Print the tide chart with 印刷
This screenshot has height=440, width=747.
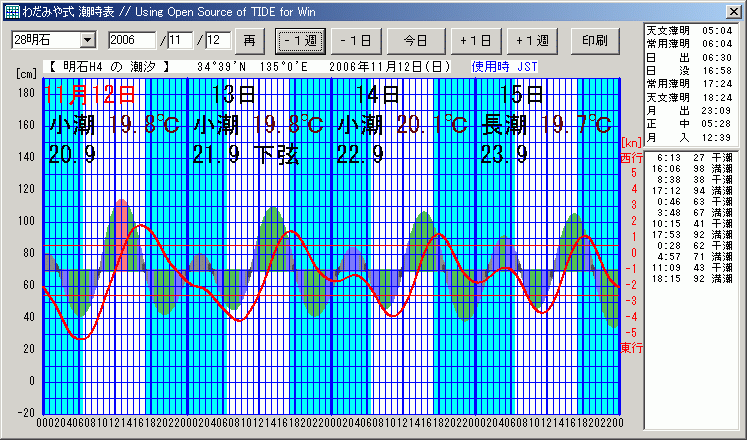[x=594, y=40]
